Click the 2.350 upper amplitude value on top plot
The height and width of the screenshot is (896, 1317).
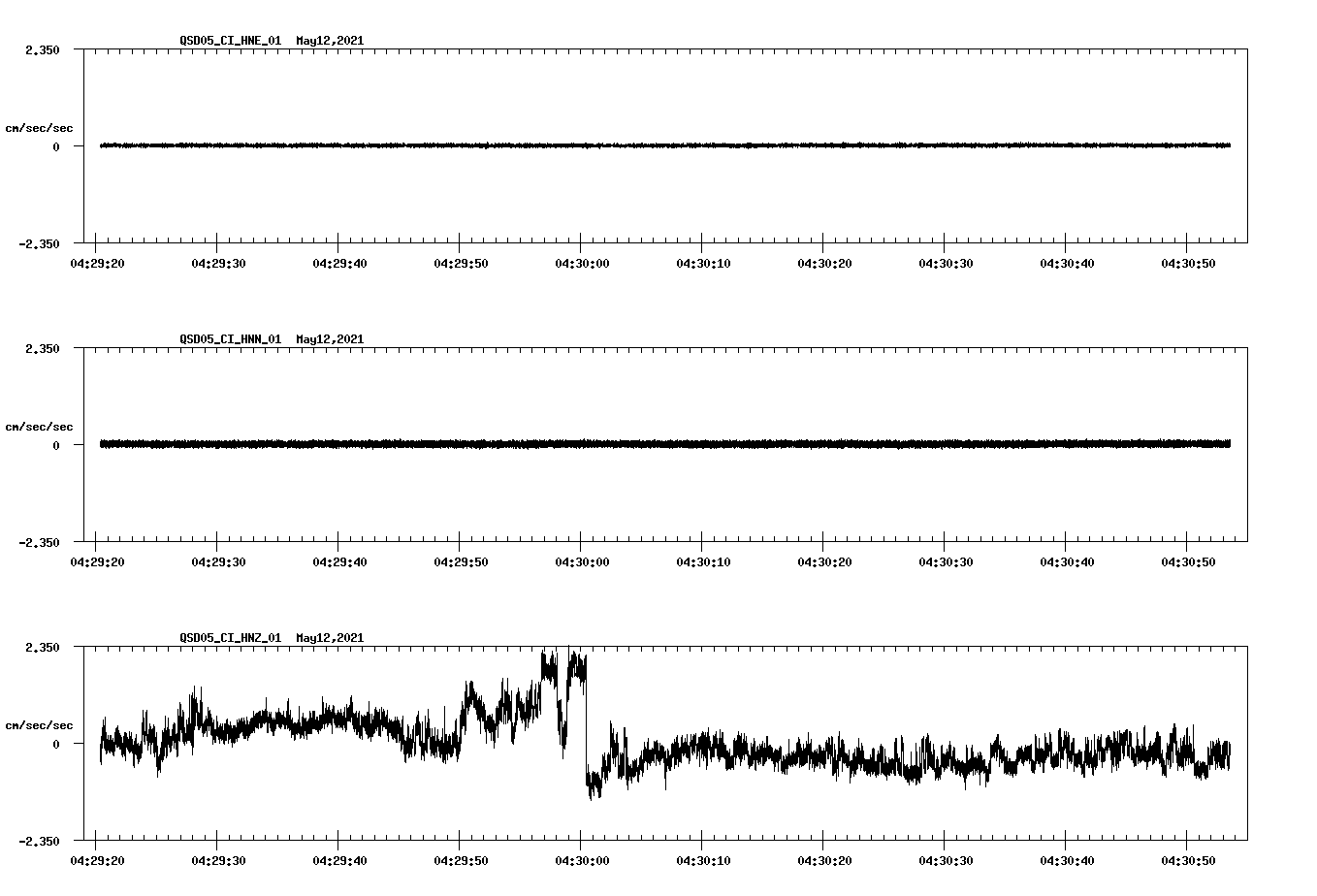42,49
